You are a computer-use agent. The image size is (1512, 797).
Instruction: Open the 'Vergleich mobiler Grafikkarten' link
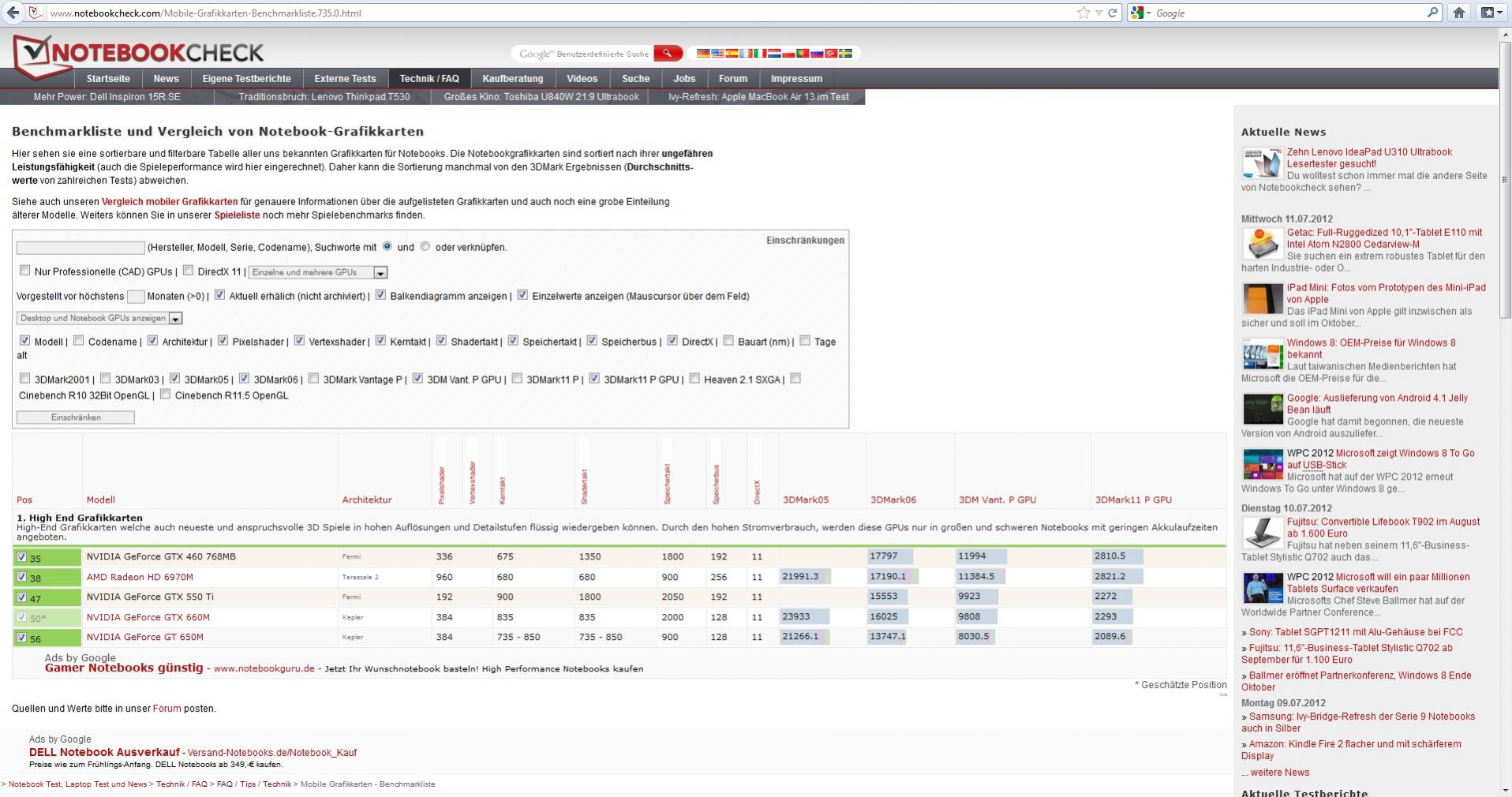[x=170, y=202]
